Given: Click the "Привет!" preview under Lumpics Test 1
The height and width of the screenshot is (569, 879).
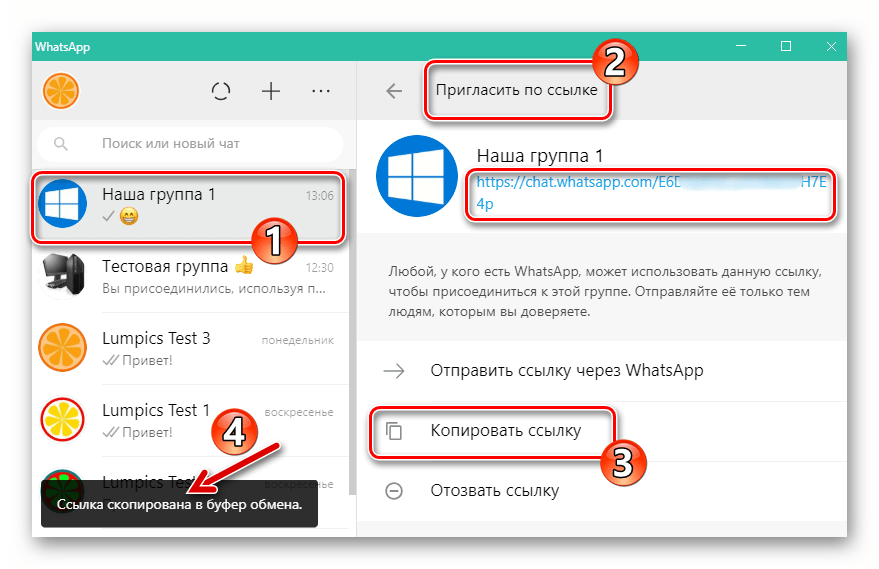Looking at the screenshot, I should 147,432.
